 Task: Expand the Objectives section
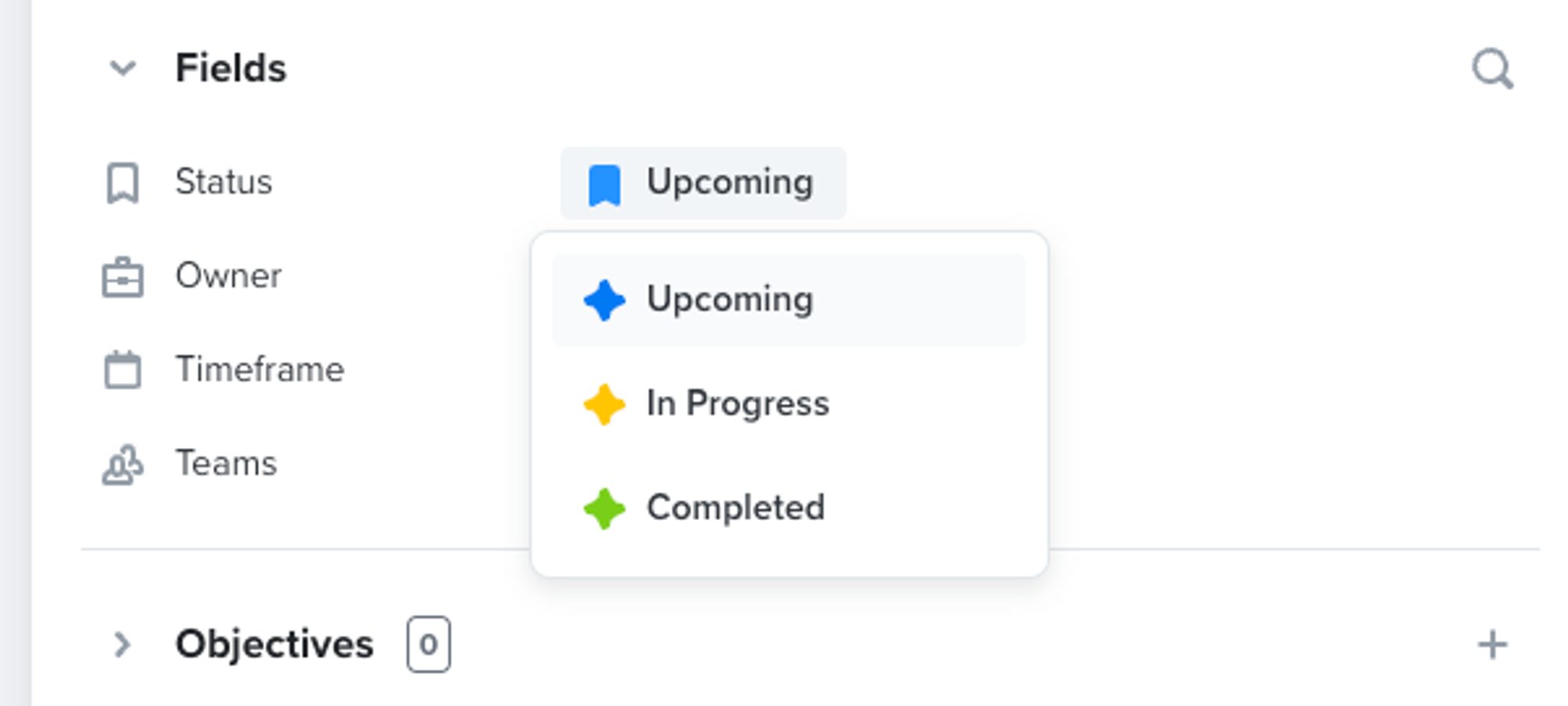[x=122, y=643]
